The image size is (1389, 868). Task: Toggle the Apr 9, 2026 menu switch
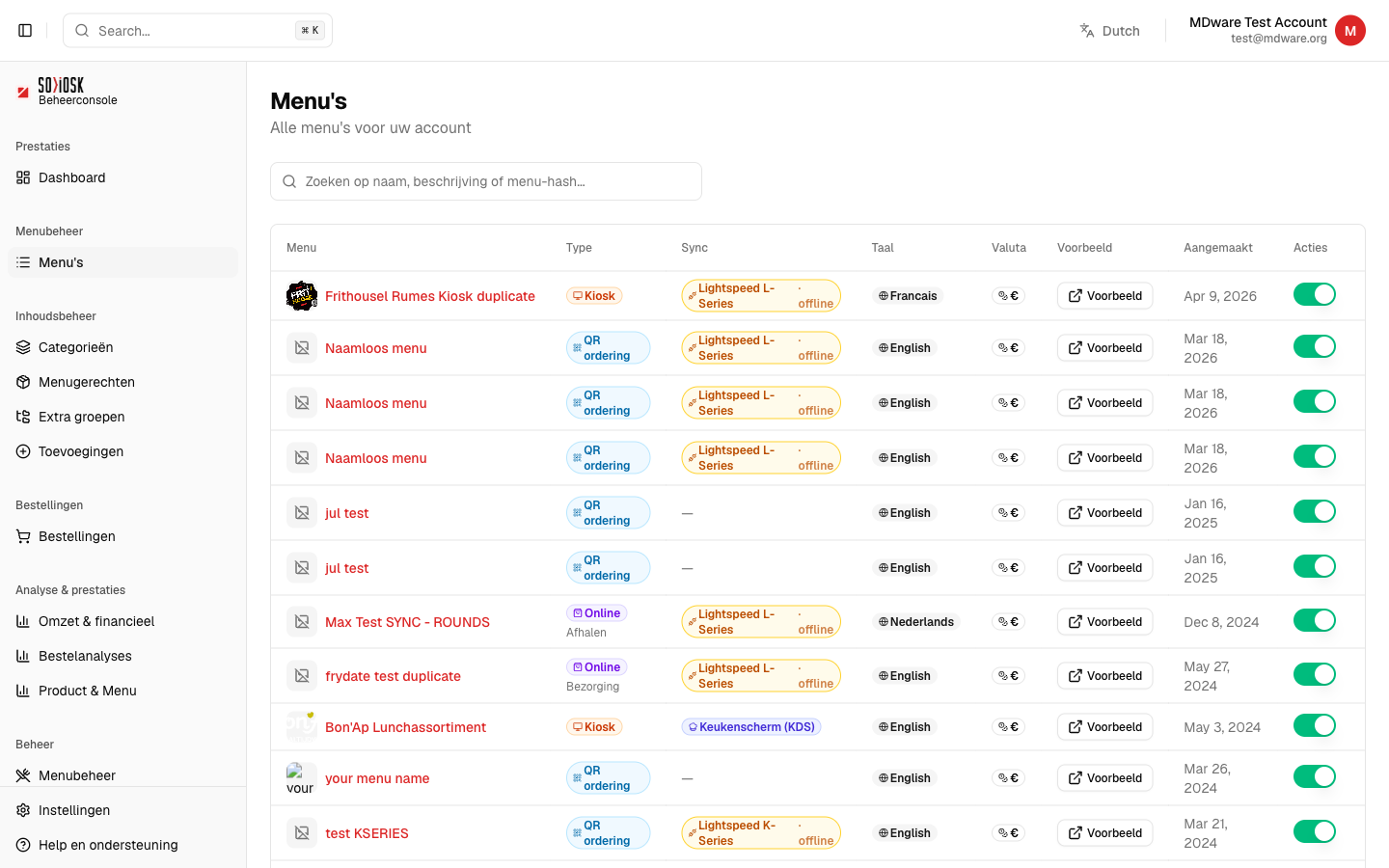tap(1315, 294)
